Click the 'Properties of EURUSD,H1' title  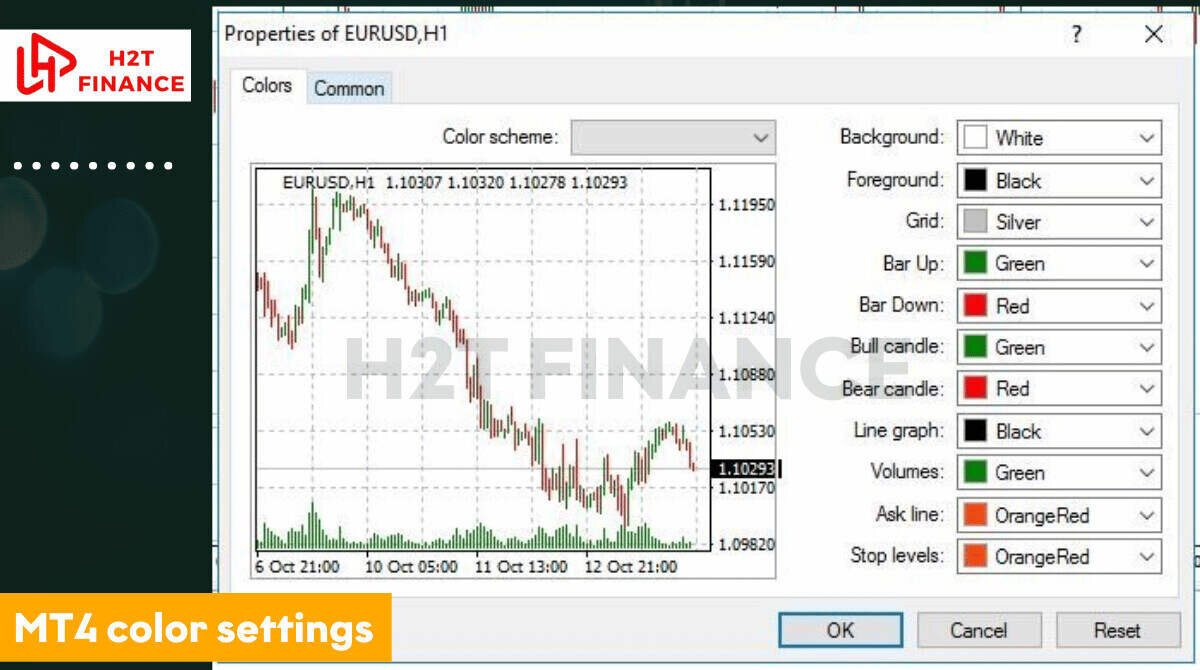[336, 33]
